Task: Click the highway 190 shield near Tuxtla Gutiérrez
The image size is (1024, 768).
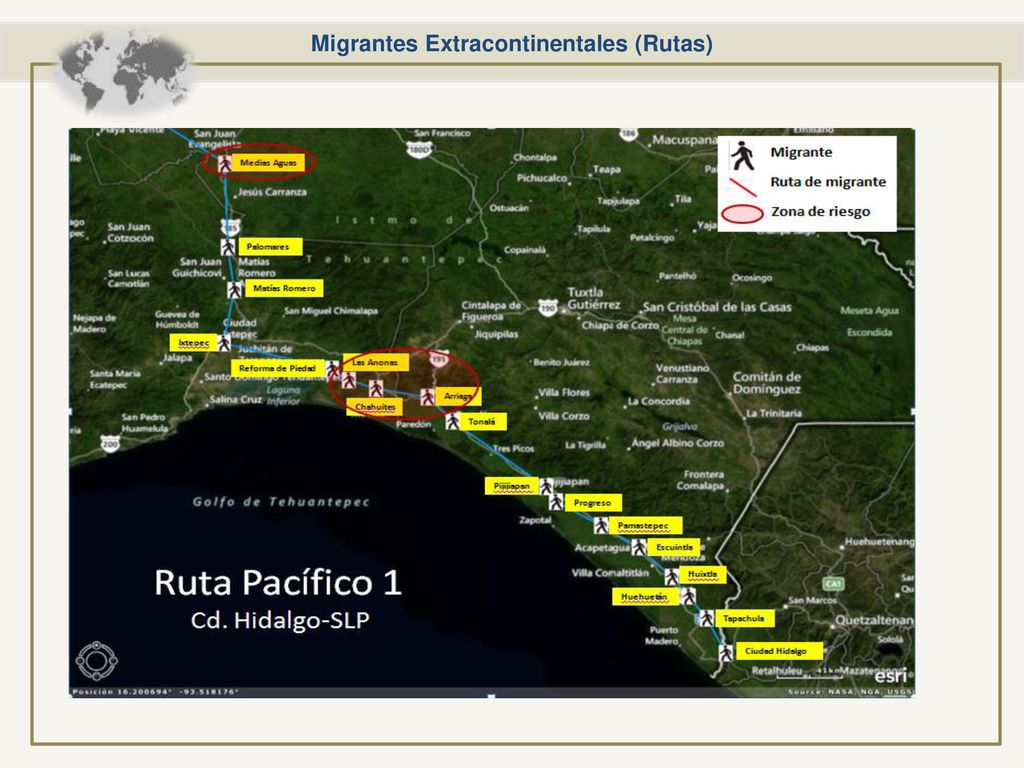Action: pyautogui.click(x=548, y=307)
